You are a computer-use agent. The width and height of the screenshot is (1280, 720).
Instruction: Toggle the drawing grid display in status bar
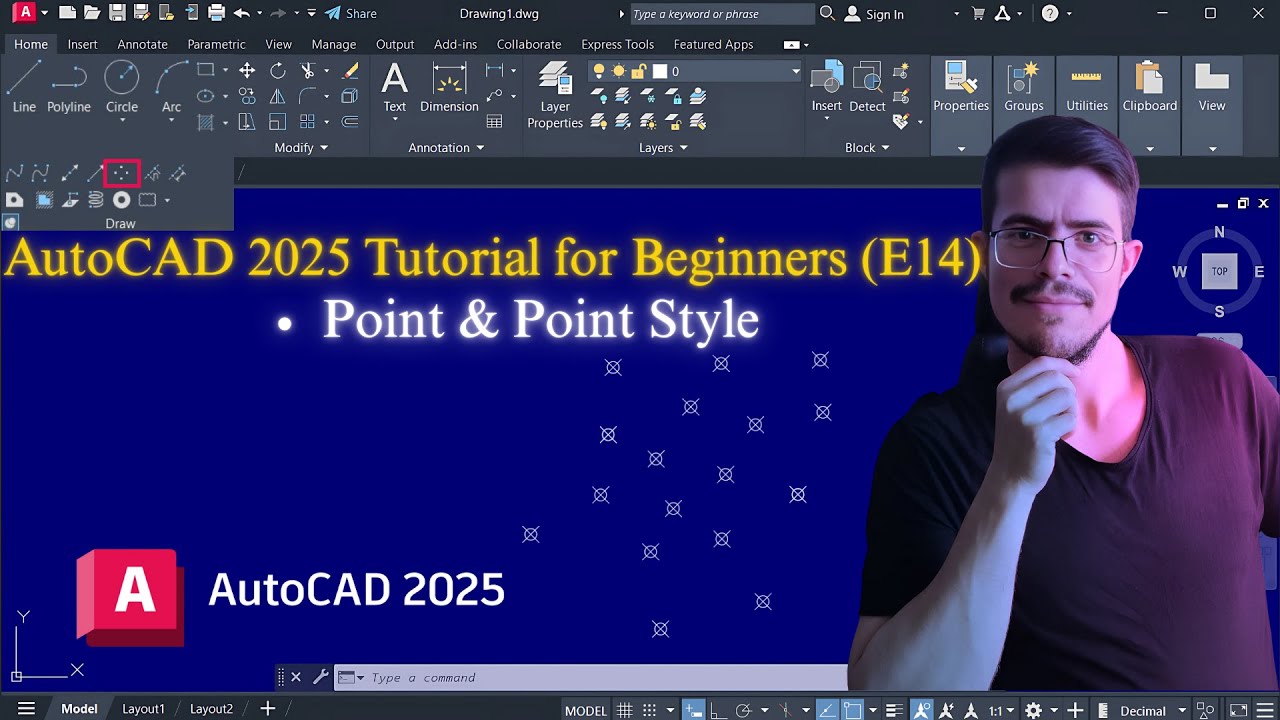625,710
